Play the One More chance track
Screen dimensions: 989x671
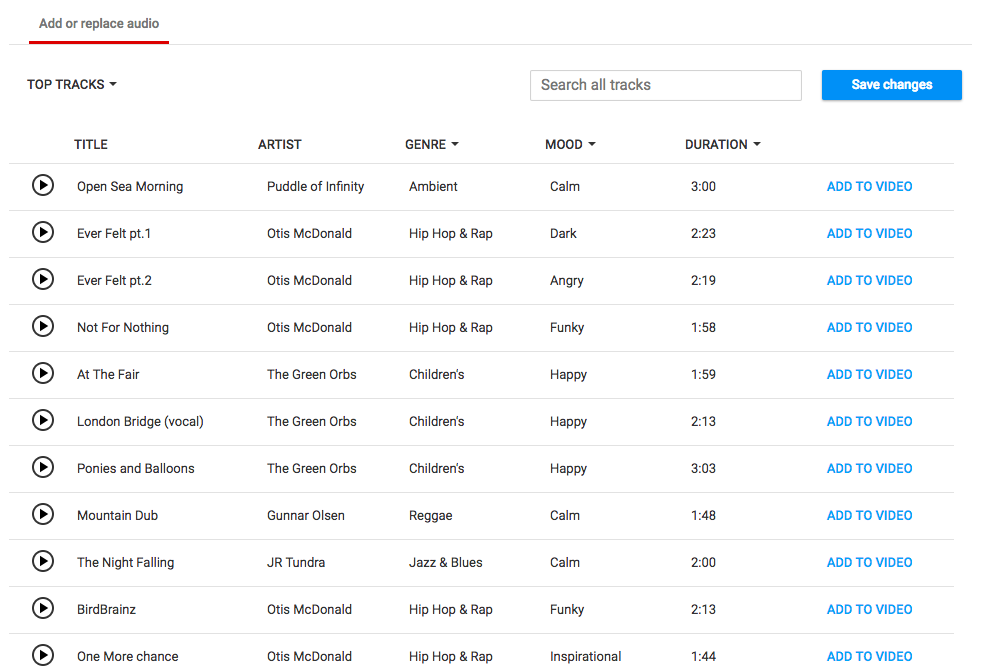(43, 655)
